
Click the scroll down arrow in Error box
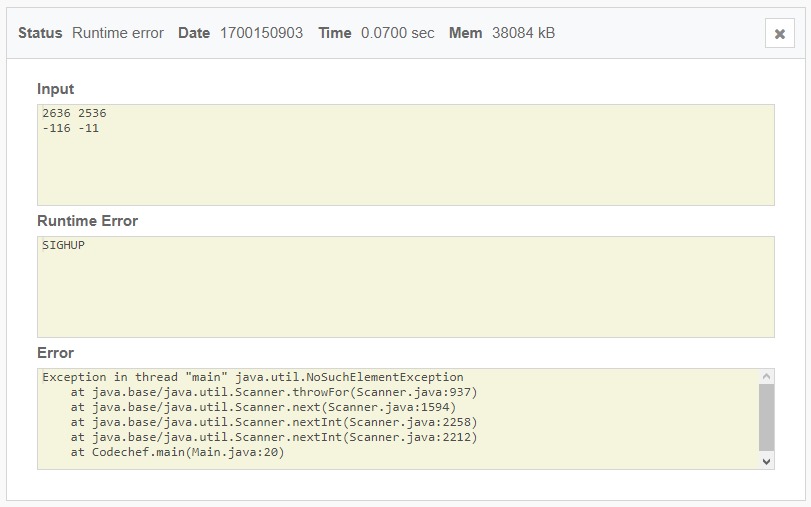point(767,461)
